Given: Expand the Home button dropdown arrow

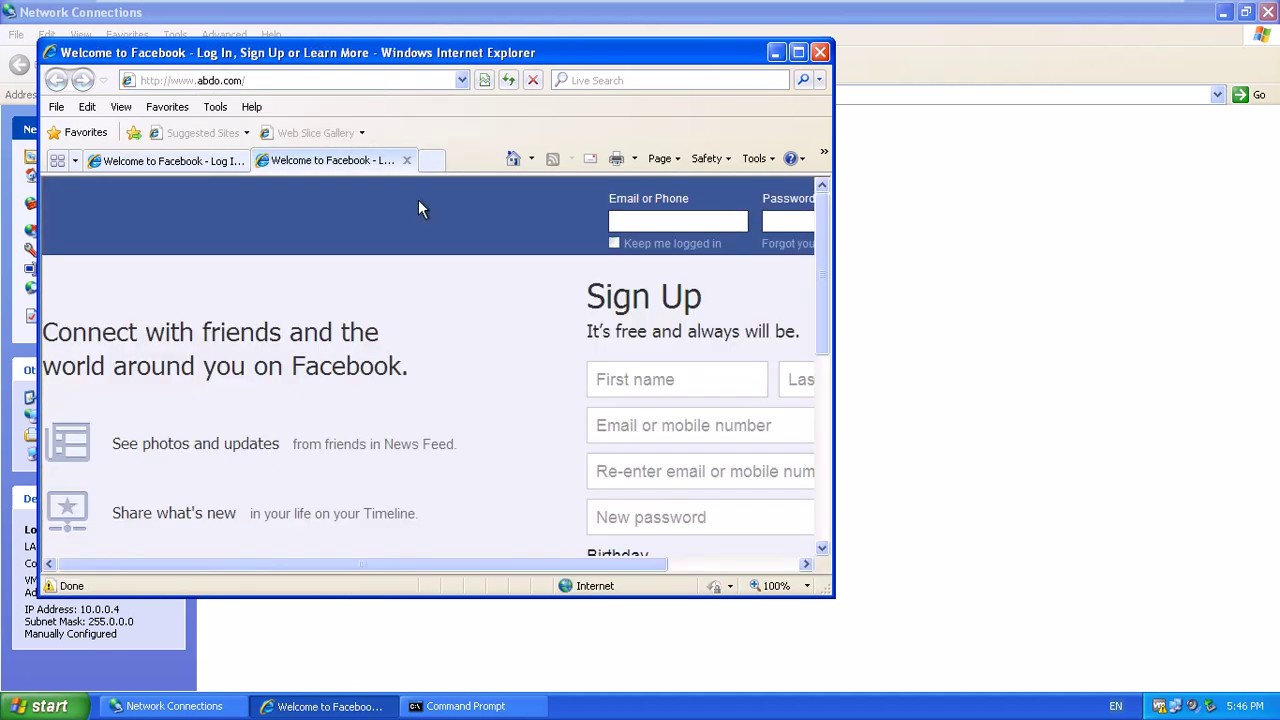Looking at the screenshot, I should (531, 159).
